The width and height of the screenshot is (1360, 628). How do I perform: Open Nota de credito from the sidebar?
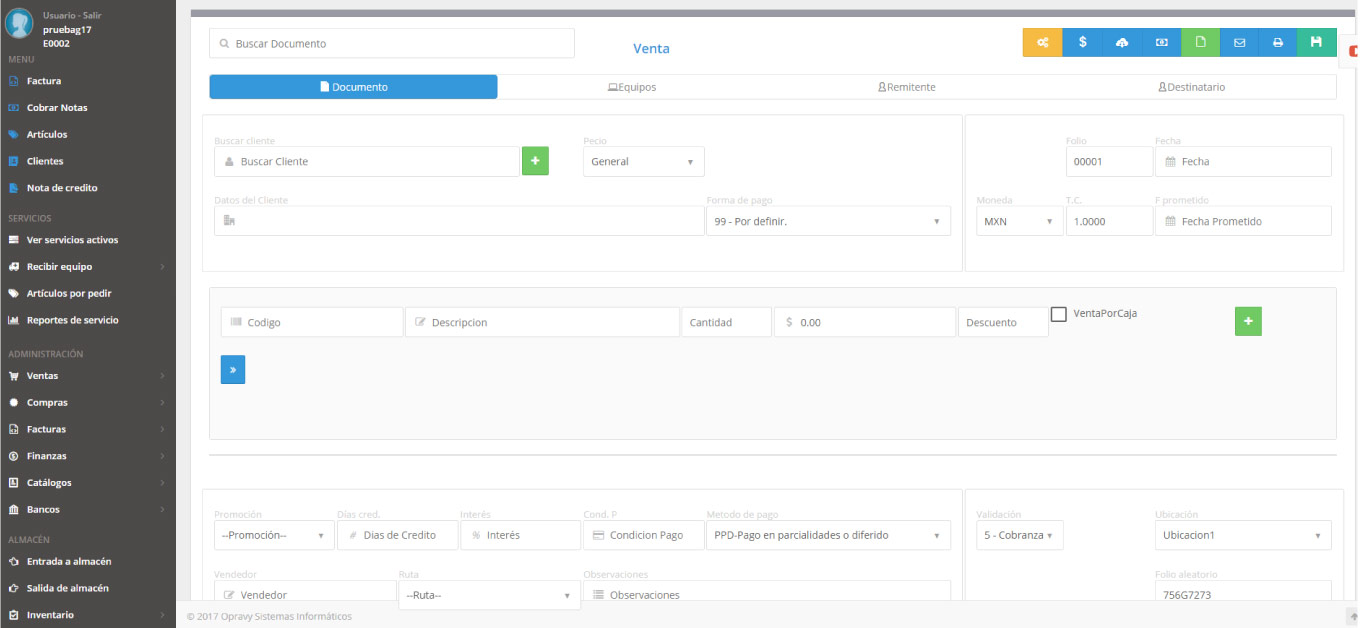pyautogui.click(x=62, y=187)
